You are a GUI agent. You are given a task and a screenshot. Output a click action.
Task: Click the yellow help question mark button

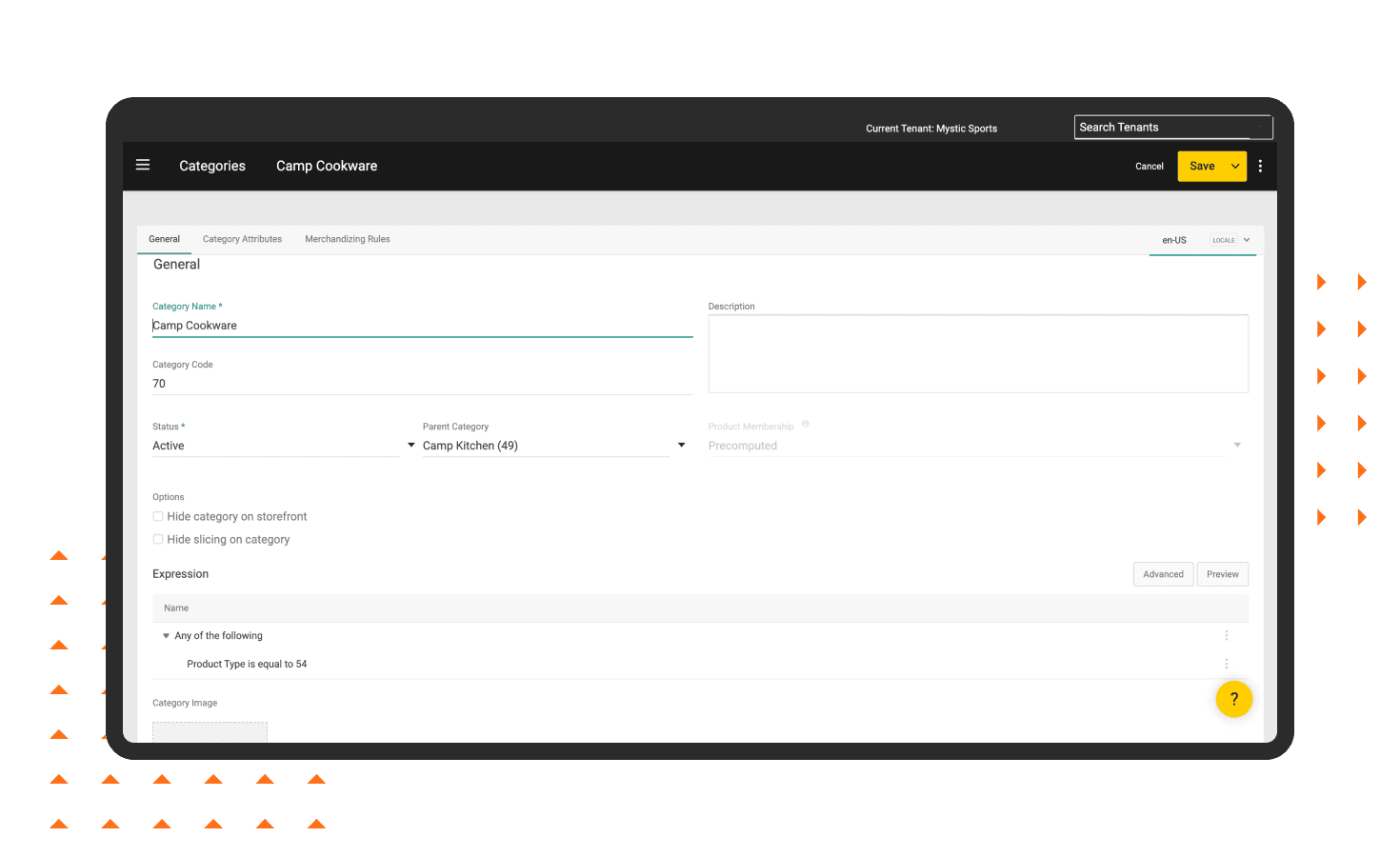1233,699
